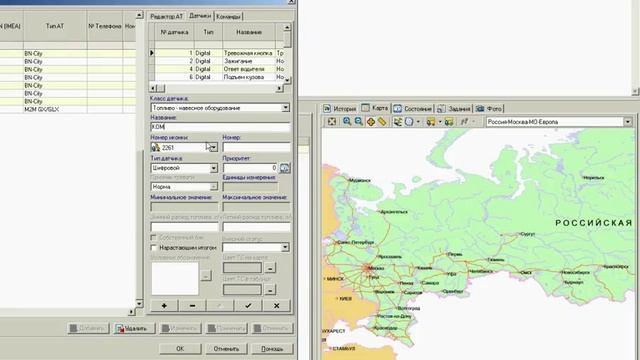This screenshot has width=640, height=360.
Task: Click the sensor table horizontal scrollbar right arrow
Action: [280, 88]
